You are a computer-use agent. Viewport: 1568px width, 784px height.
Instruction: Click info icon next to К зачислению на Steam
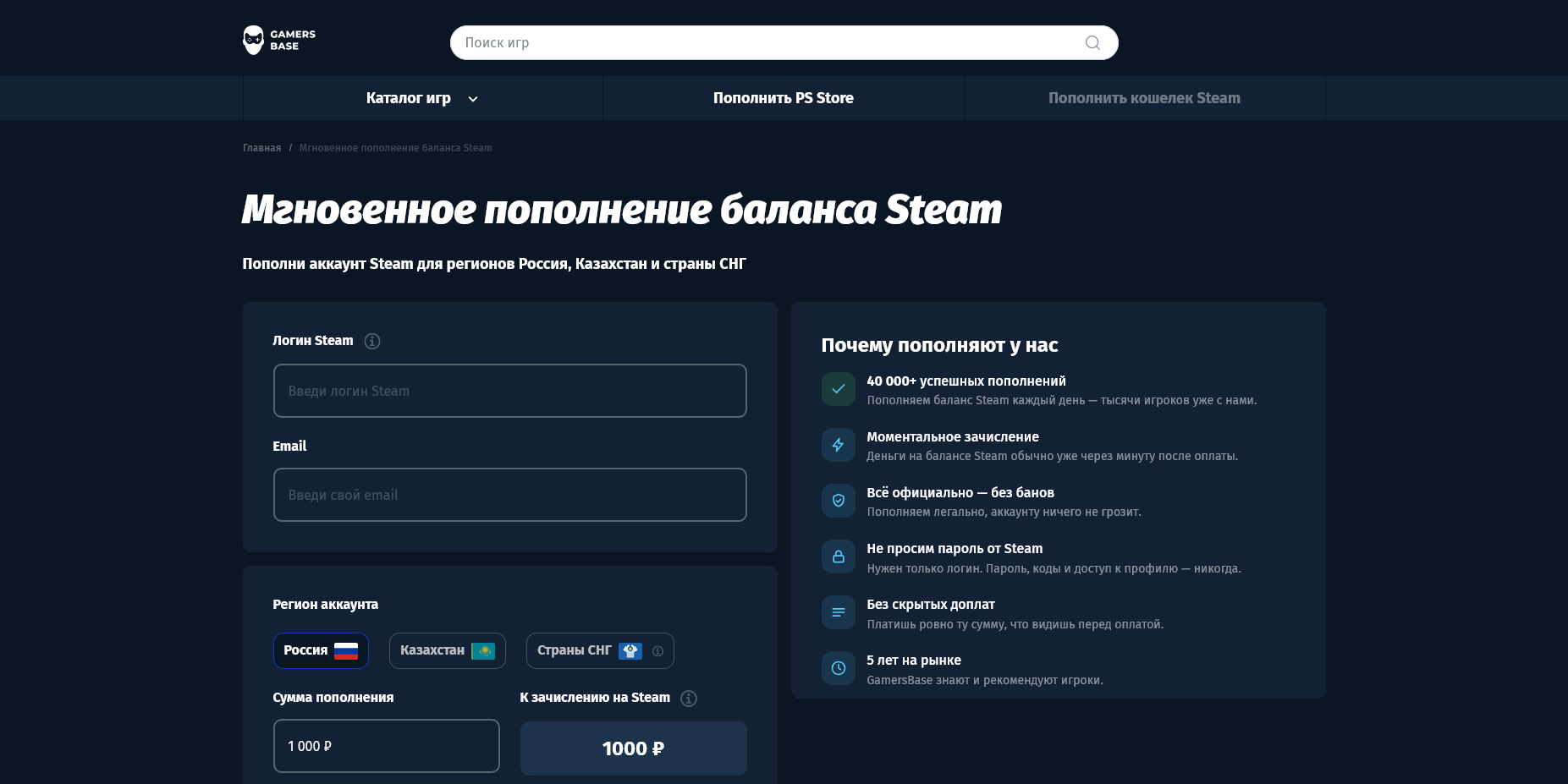coord(689,699)
